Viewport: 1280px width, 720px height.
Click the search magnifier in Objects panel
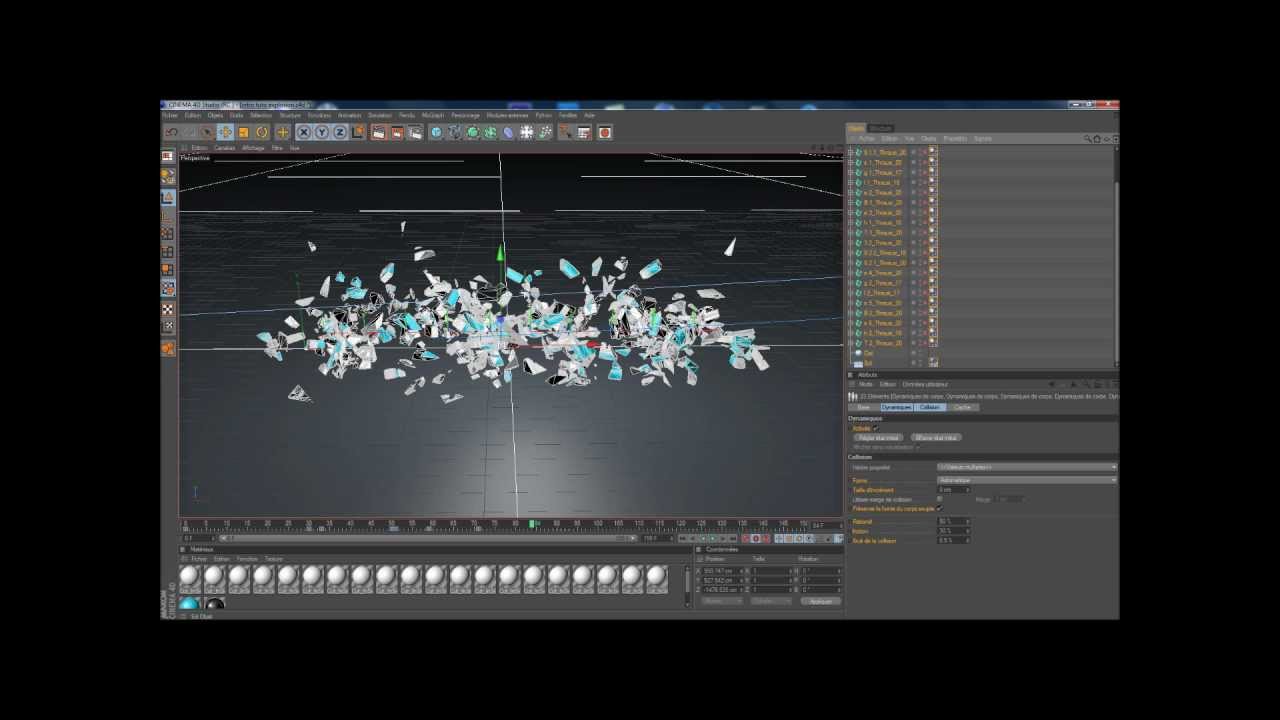pos(1087,139)
